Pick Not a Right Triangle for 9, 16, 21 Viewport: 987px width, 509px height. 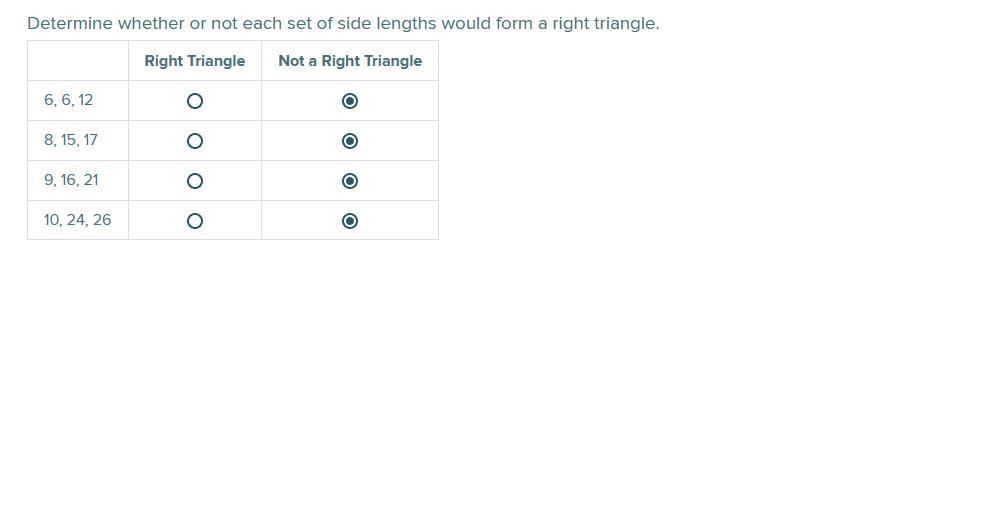[350, 181]
